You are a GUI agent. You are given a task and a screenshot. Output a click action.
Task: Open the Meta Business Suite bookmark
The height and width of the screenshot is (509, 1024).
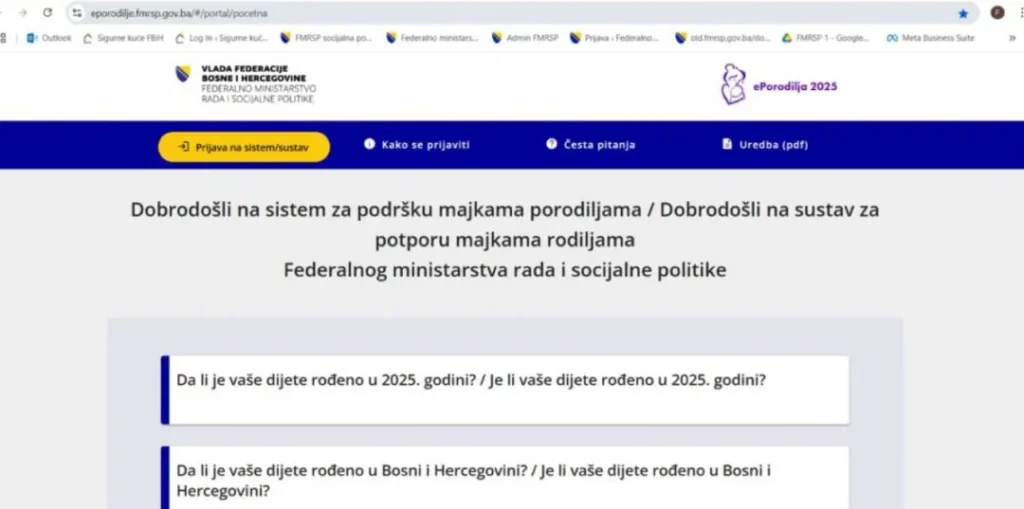tap(930, 38)
